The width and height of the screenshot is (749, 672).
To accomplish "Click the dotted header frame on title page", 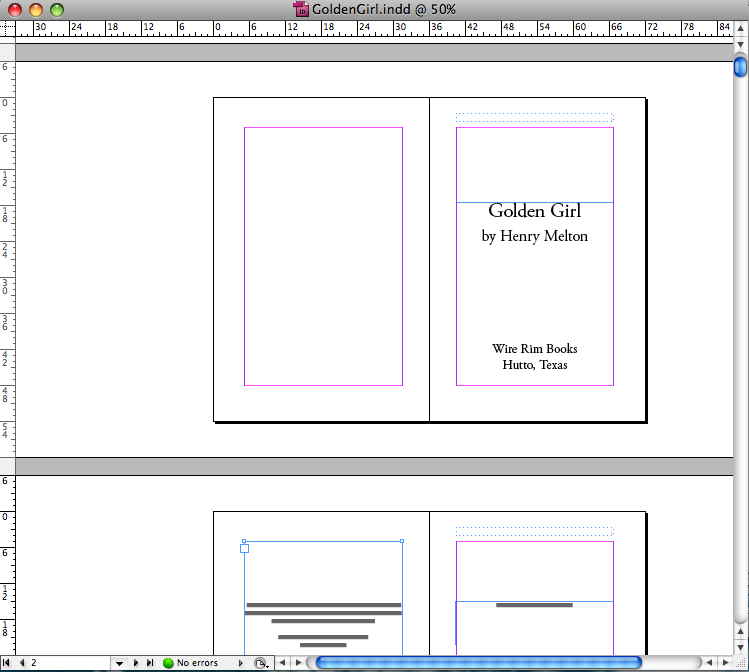I will point(535,117).
